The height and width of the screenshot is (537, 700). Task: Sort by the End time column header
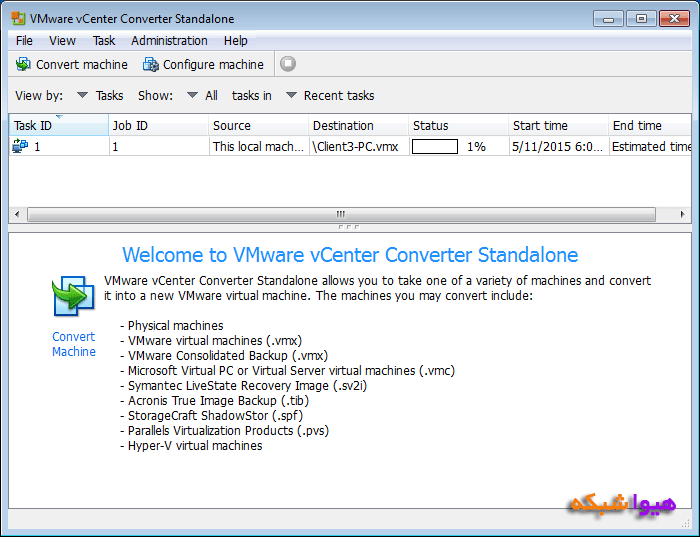point(650,125)
